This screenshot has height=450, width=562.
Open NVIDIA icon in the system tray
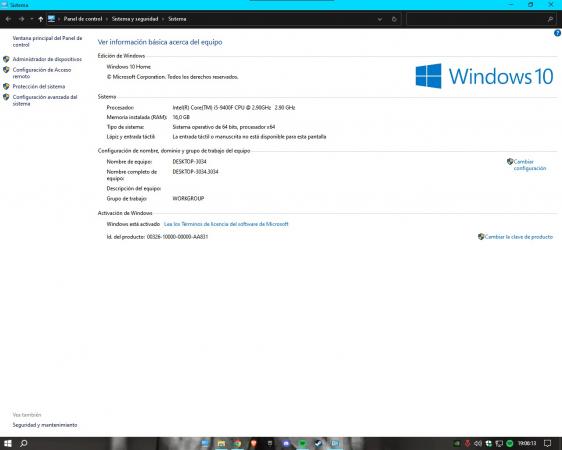coord(457,444)
